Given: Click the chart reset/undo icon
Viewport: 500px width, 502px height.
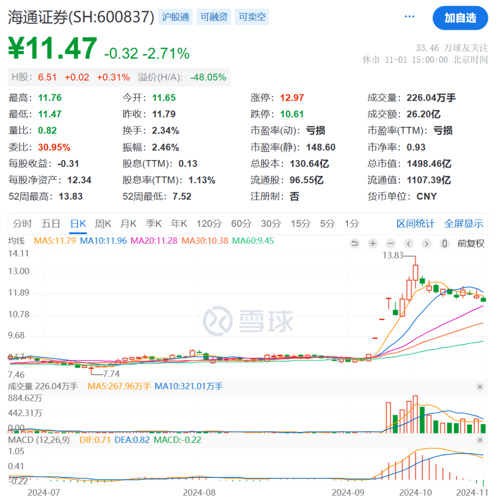Looking at the screenshot, I should (355, 244).
